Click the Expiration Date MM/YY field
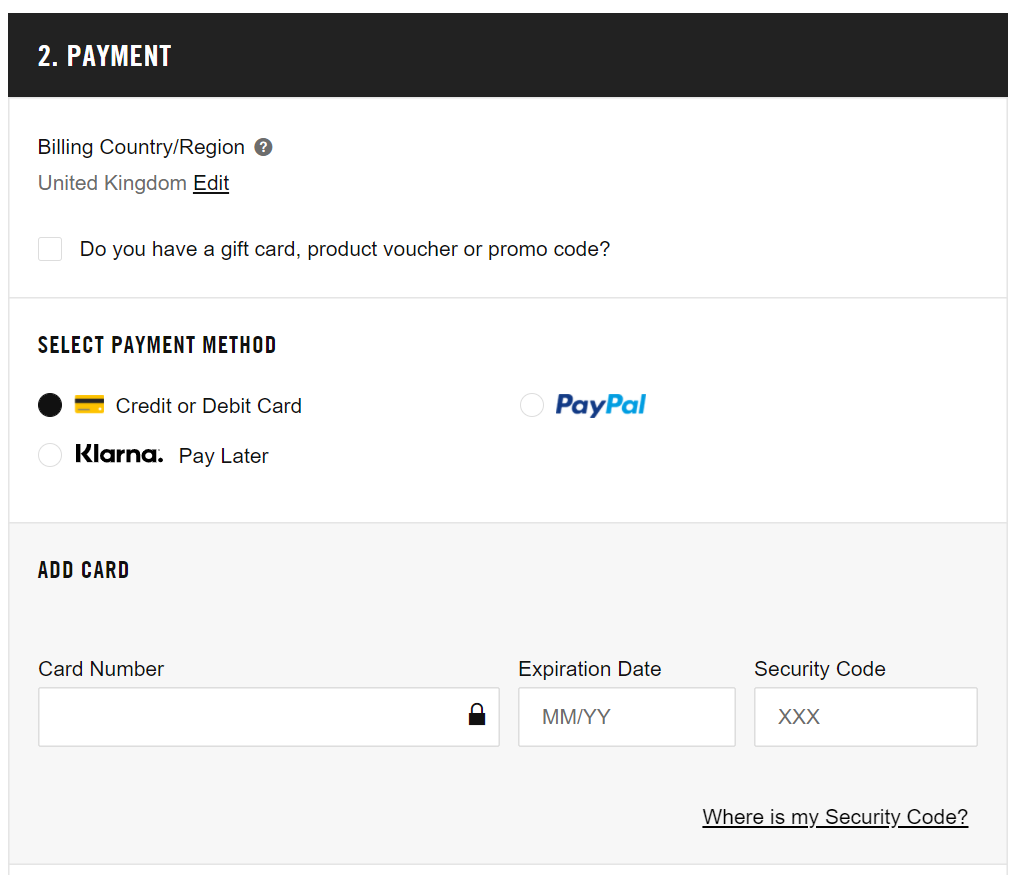 click(x=626, y=717)
